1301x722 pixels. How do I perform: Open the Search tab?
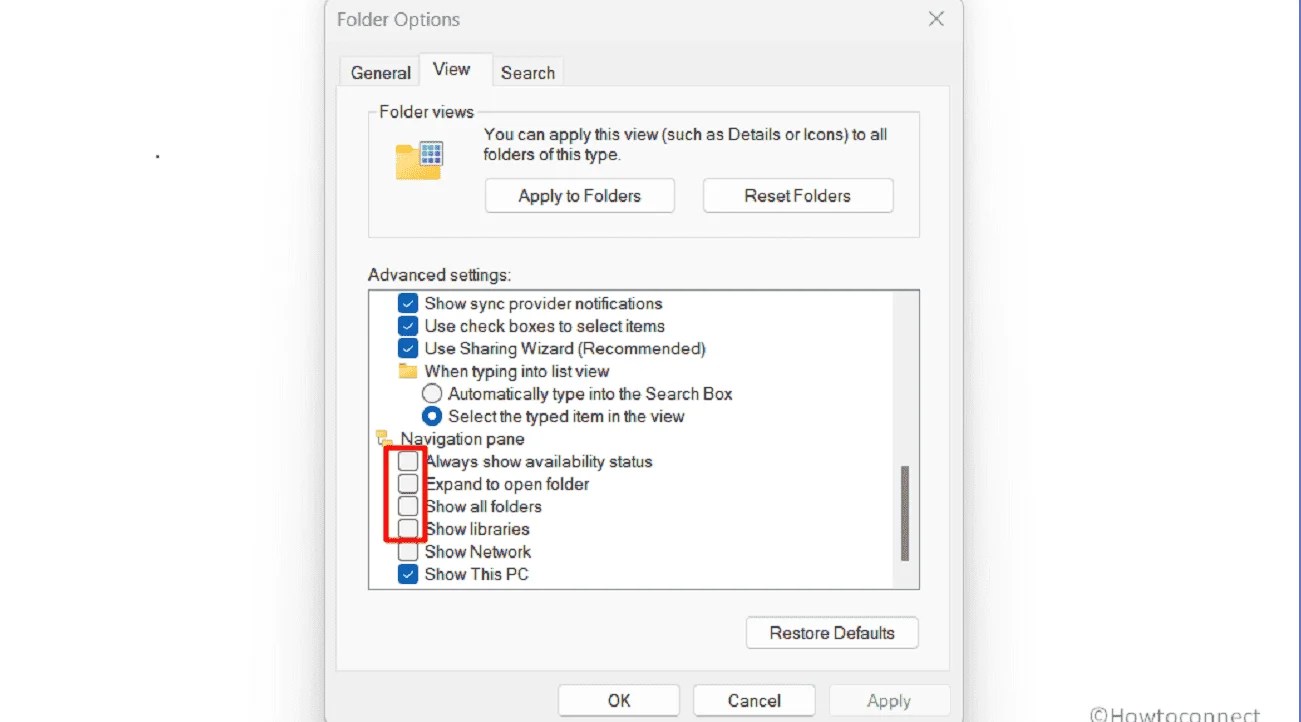(528, 71)
